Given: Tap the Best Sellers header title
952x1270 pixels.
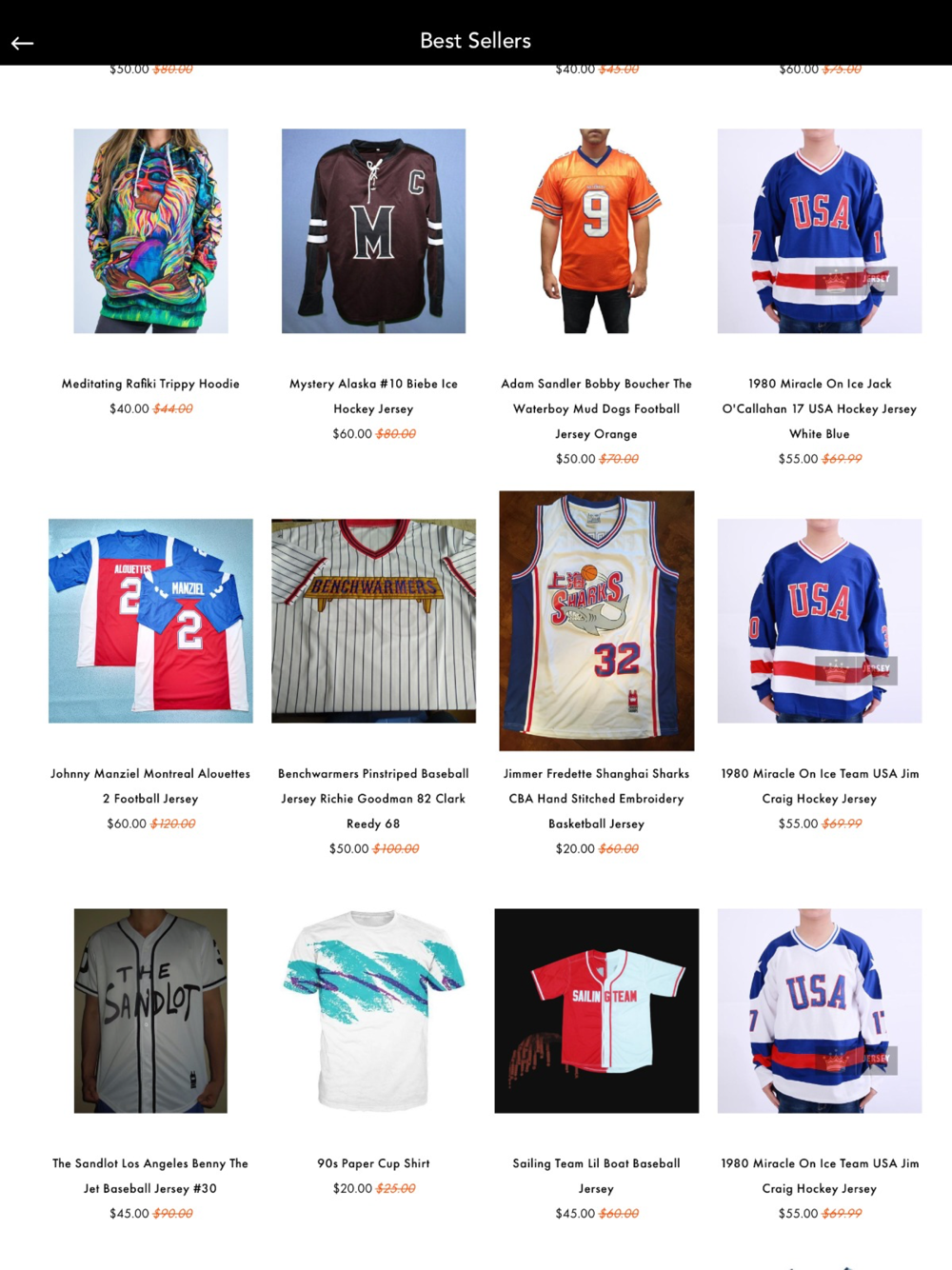Looking at the screenshot, I should (x=475, y=40).
